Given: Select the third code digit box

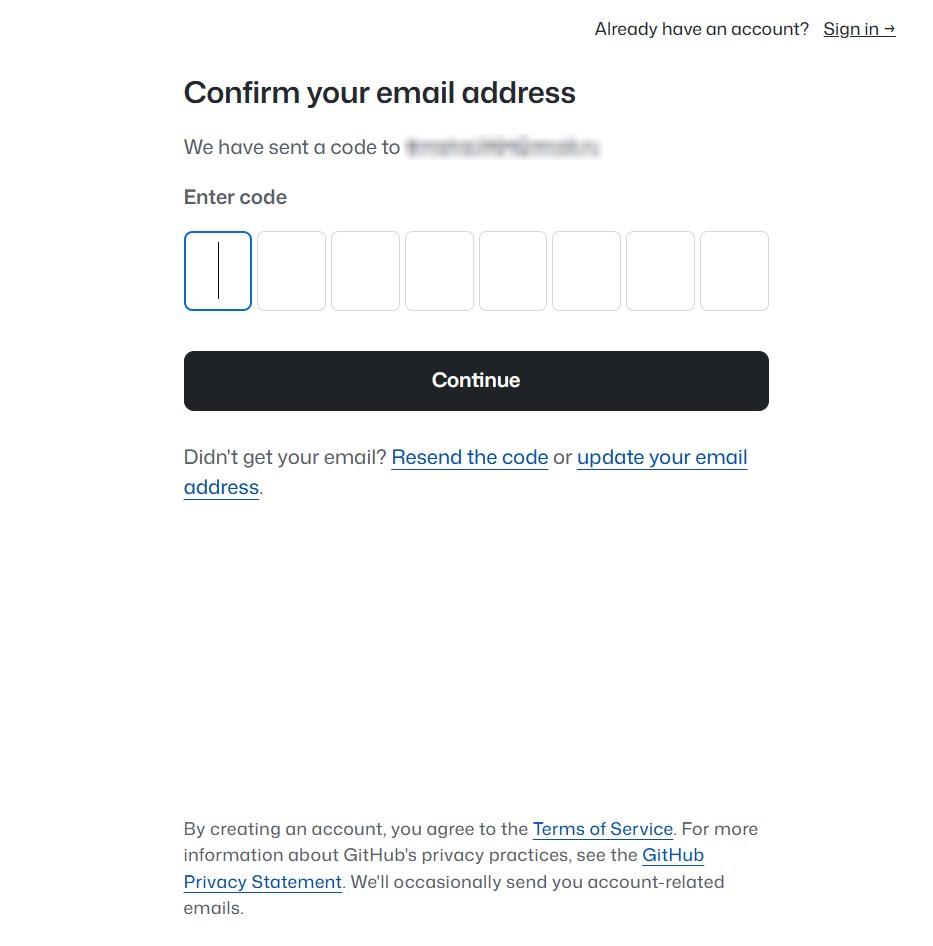Looking at the screenshot, I should (365, 271).
